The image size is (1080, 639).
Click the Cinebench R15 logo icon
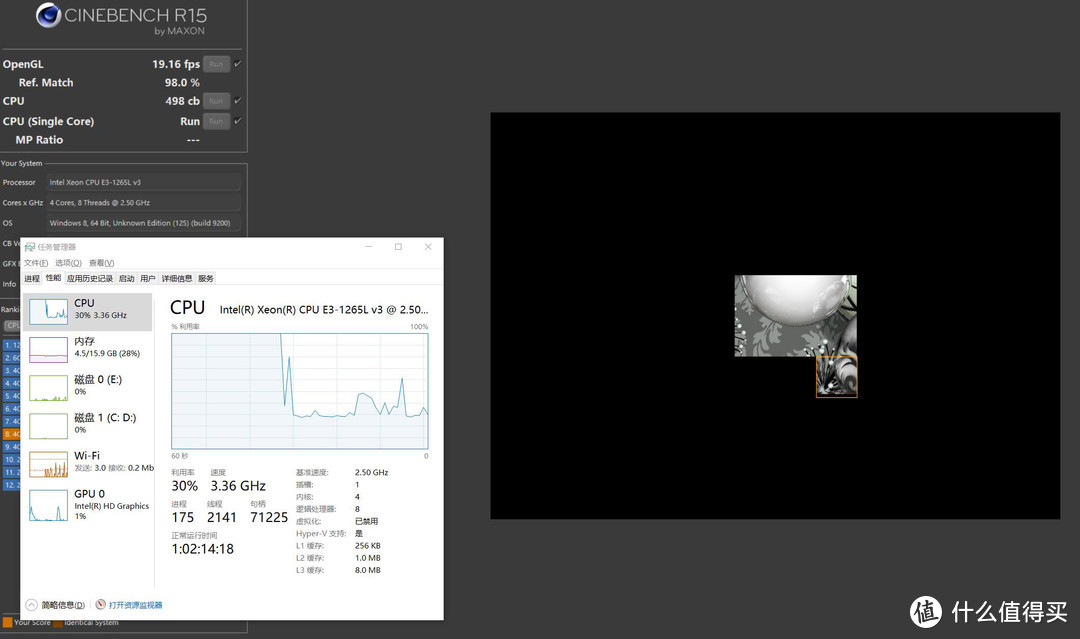pos(47,15)
